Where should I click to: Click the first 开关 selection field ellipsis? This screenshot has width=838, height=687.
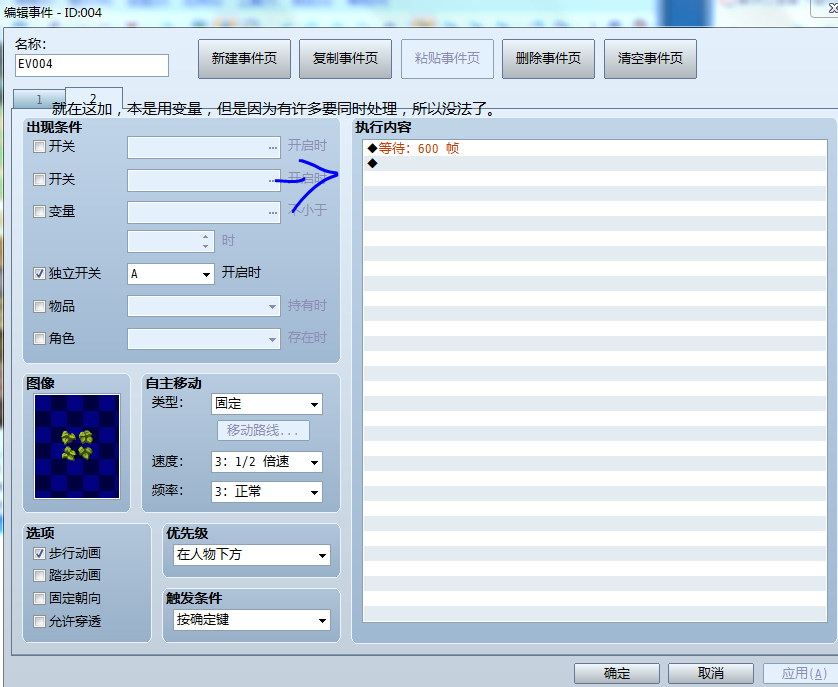273,148
